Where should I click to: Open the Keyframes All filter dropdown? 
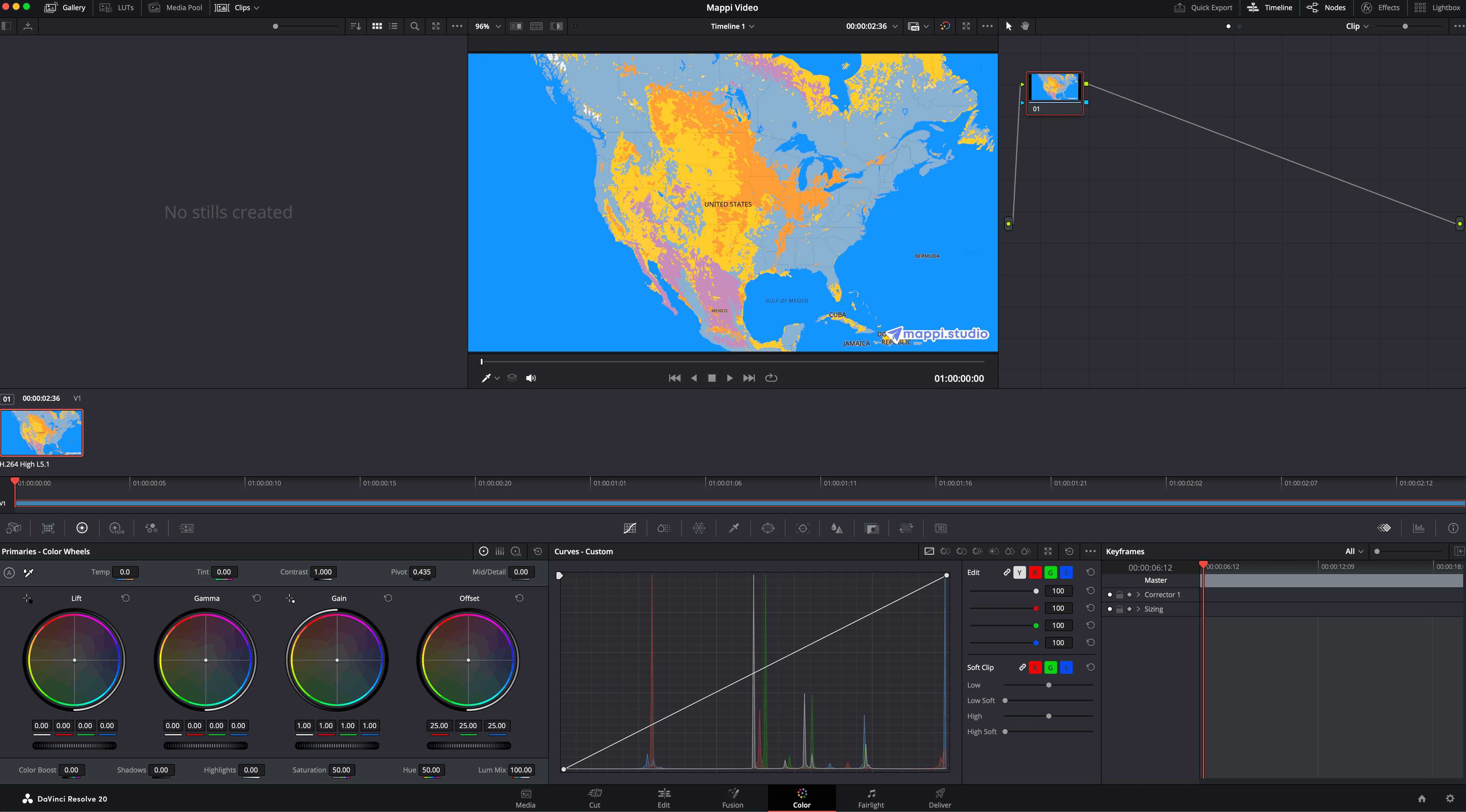pos(1361,551)
